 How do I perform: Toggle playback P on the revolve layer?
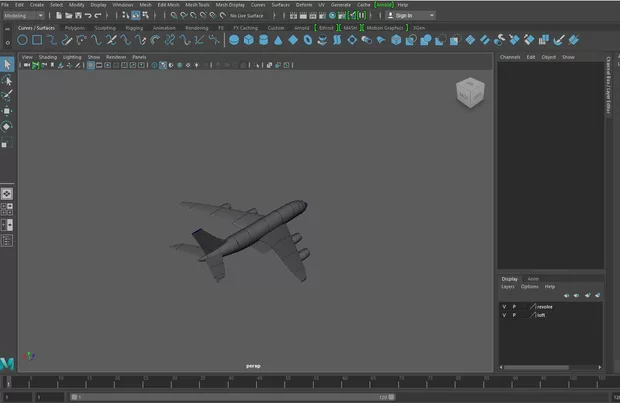coord(516,306)
